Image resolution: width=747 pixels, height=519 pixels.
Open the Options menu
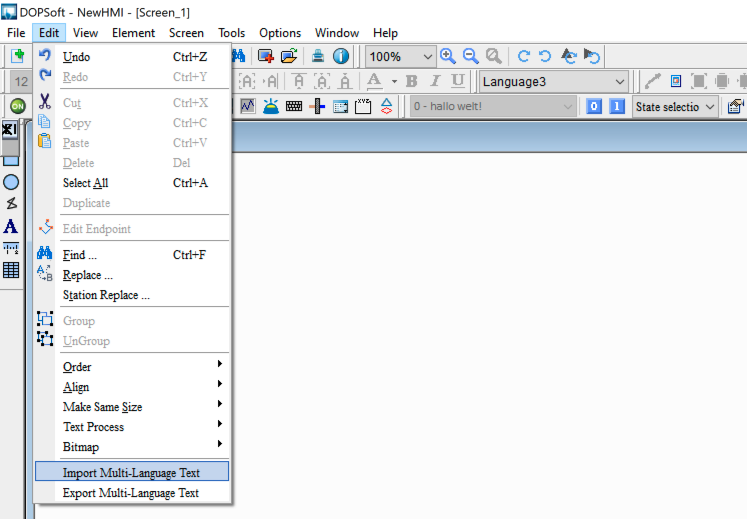coord(280,33)
